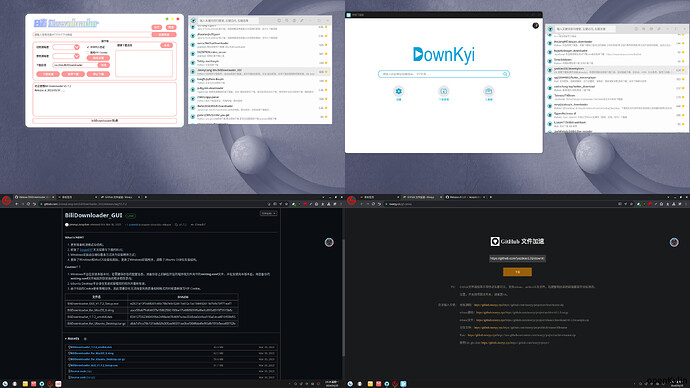Open DownKyi settings gear icon
This screenshot has width=690, height=388.
coord(399,91)
